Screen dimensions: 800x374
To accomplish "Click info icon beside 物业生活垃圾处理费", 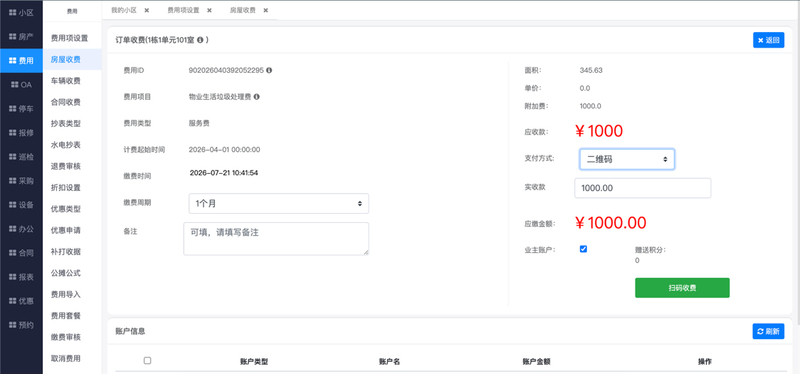I will click(x=257, y=96).
